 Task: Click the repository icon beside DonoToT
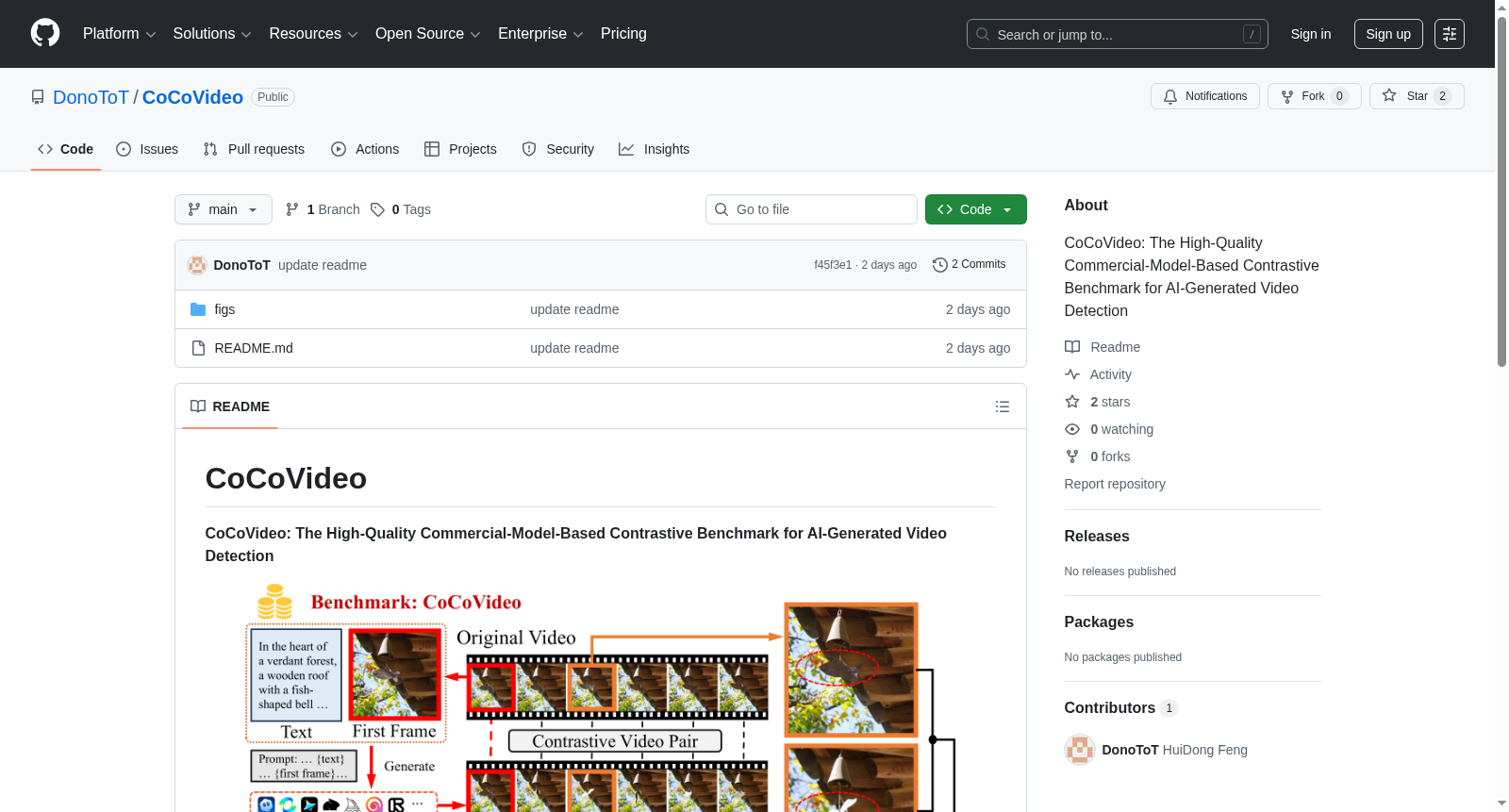pos(38,97)
